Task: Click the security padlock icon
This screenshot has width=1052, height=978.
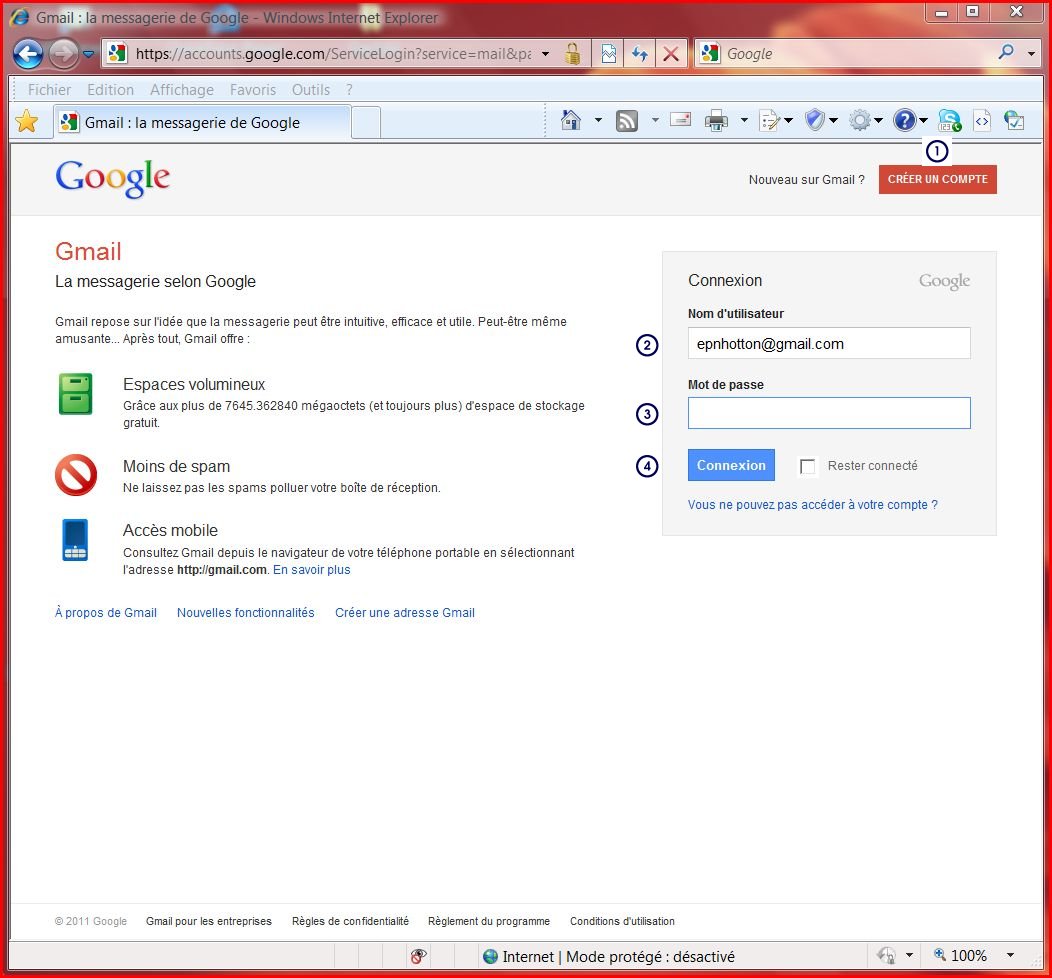Action: 572,54
